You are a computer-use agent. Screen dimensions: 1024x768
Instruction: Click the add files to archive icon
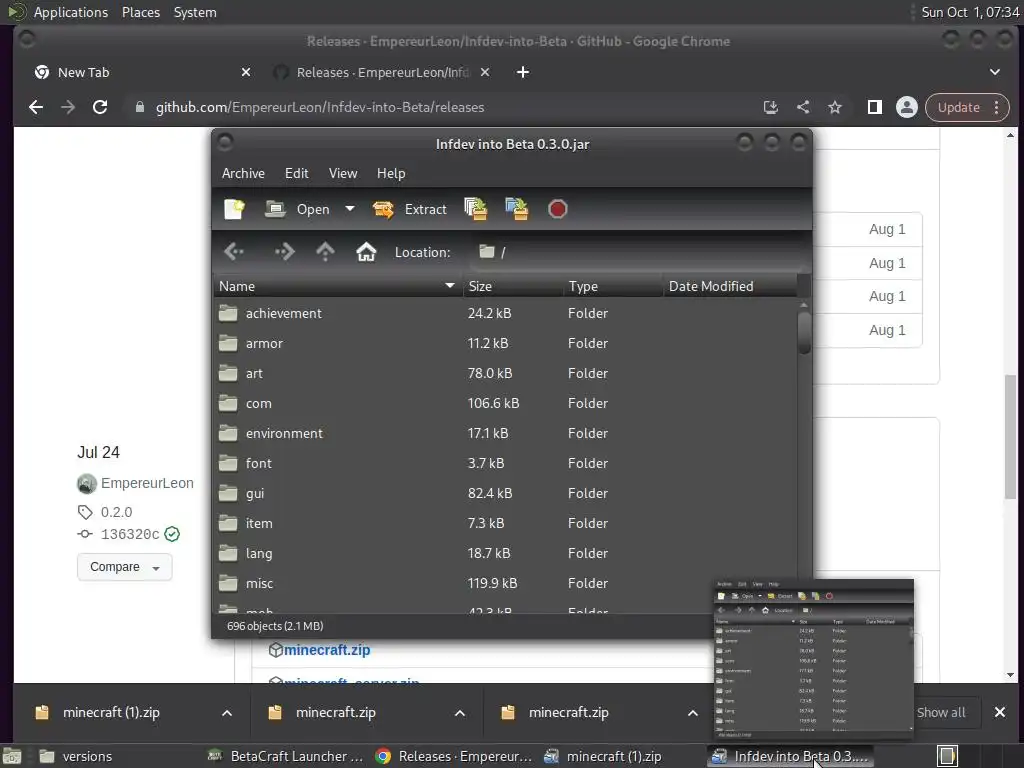475,209
